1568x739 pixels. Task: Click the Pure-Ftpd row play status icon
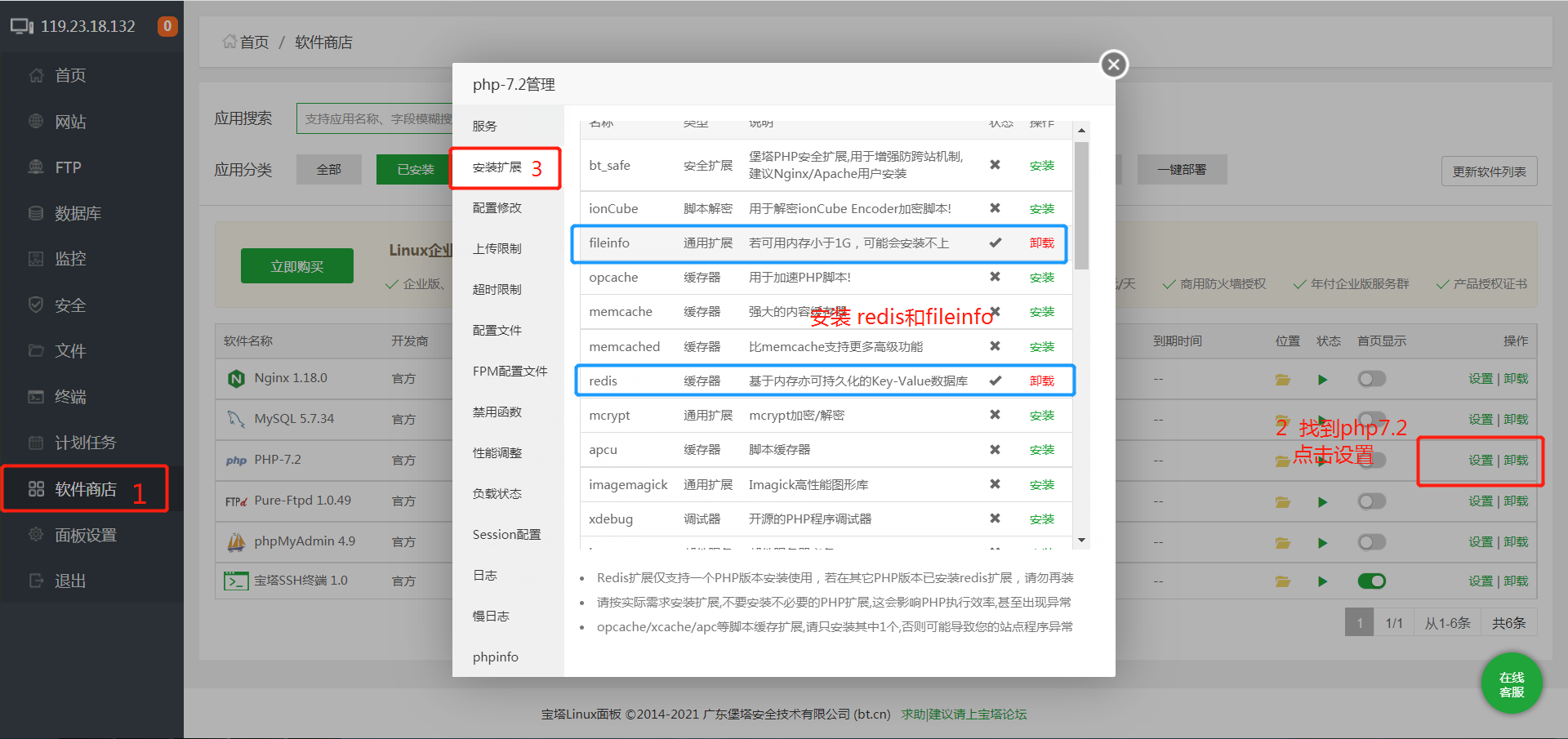pos(1322,502)
